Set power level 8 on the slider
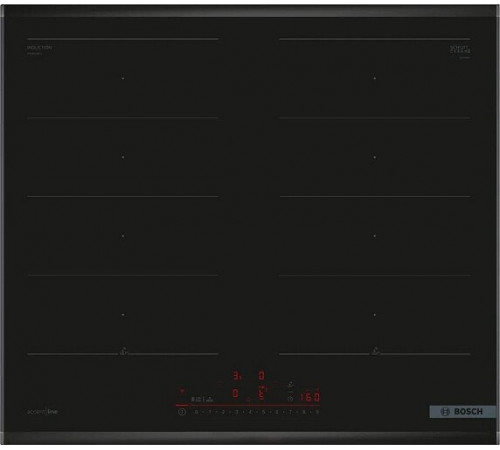Image resolution: width=500 pixels, height=450 pixels. [304, 412]
